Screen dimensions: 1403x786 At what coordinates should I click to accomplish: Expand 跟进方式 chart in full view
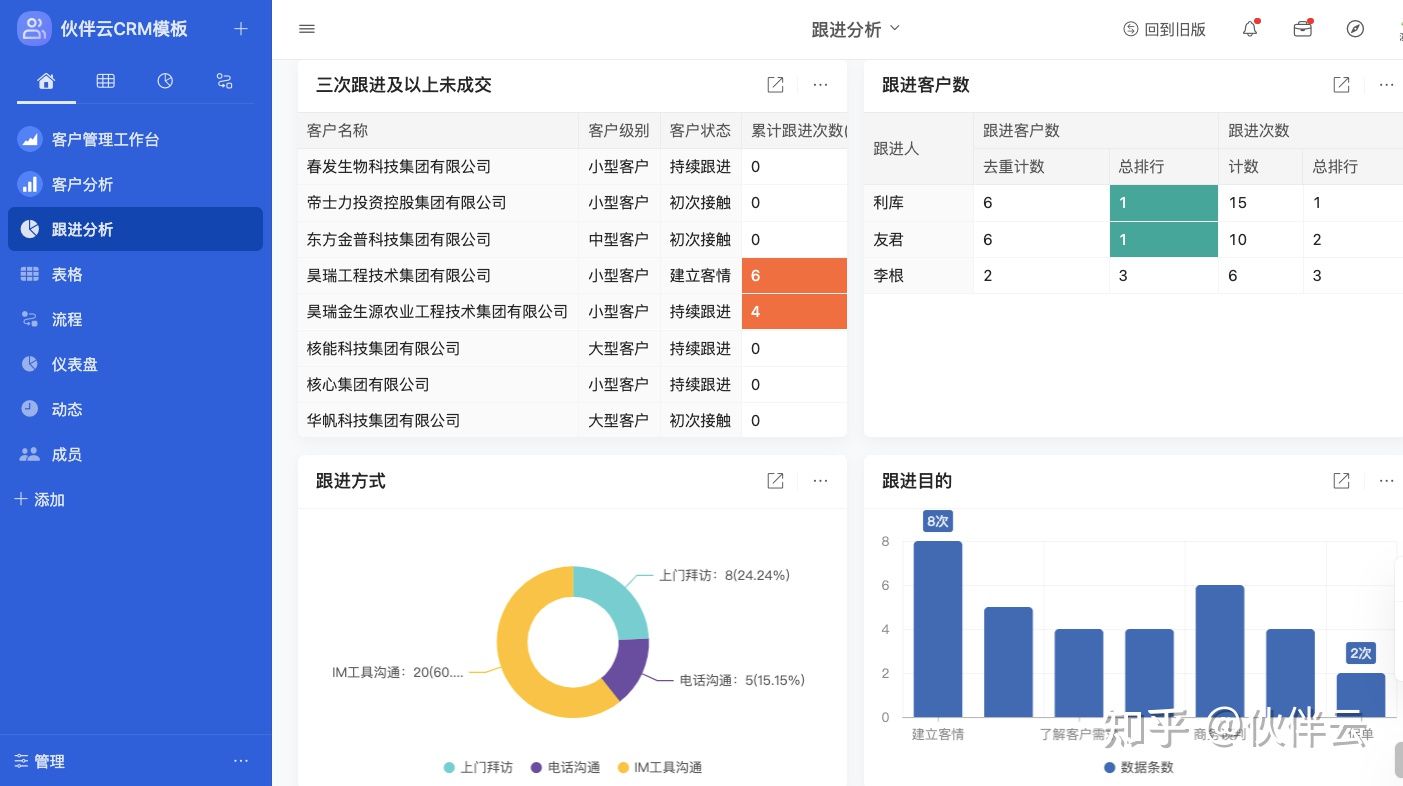[775, 481]
